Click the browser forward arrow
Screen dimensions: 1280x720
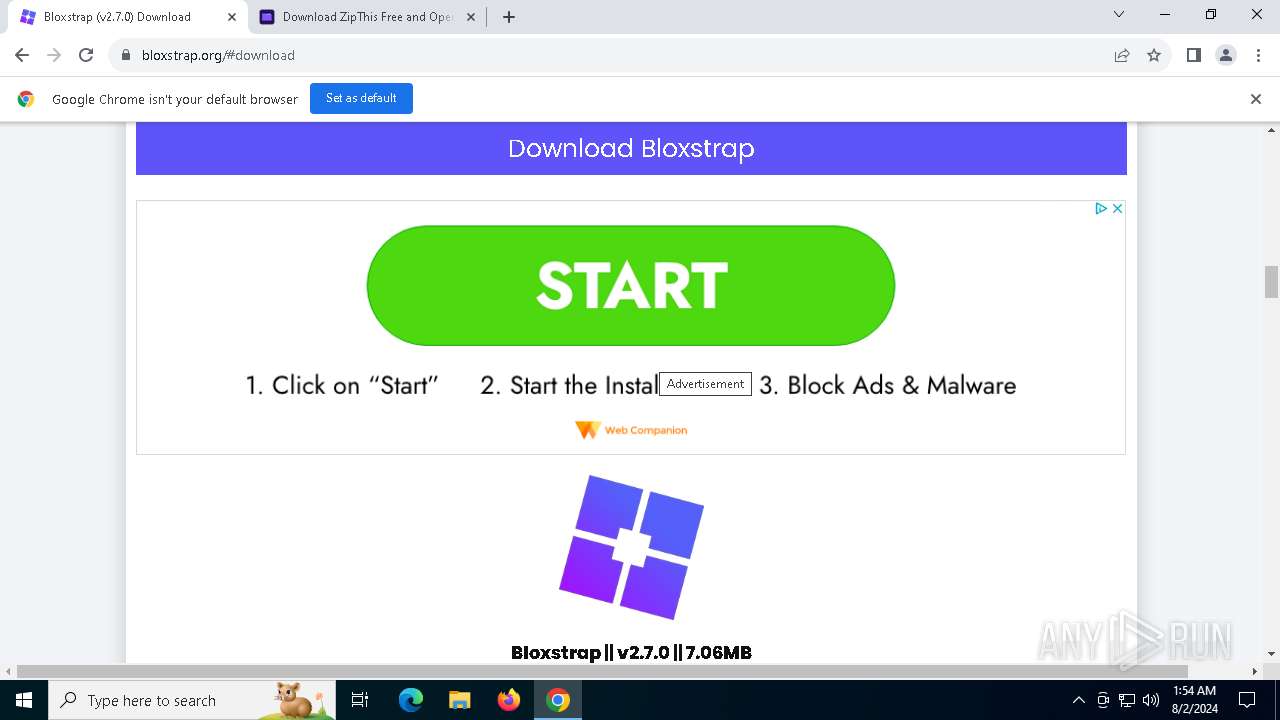click(x=54, y=55)
